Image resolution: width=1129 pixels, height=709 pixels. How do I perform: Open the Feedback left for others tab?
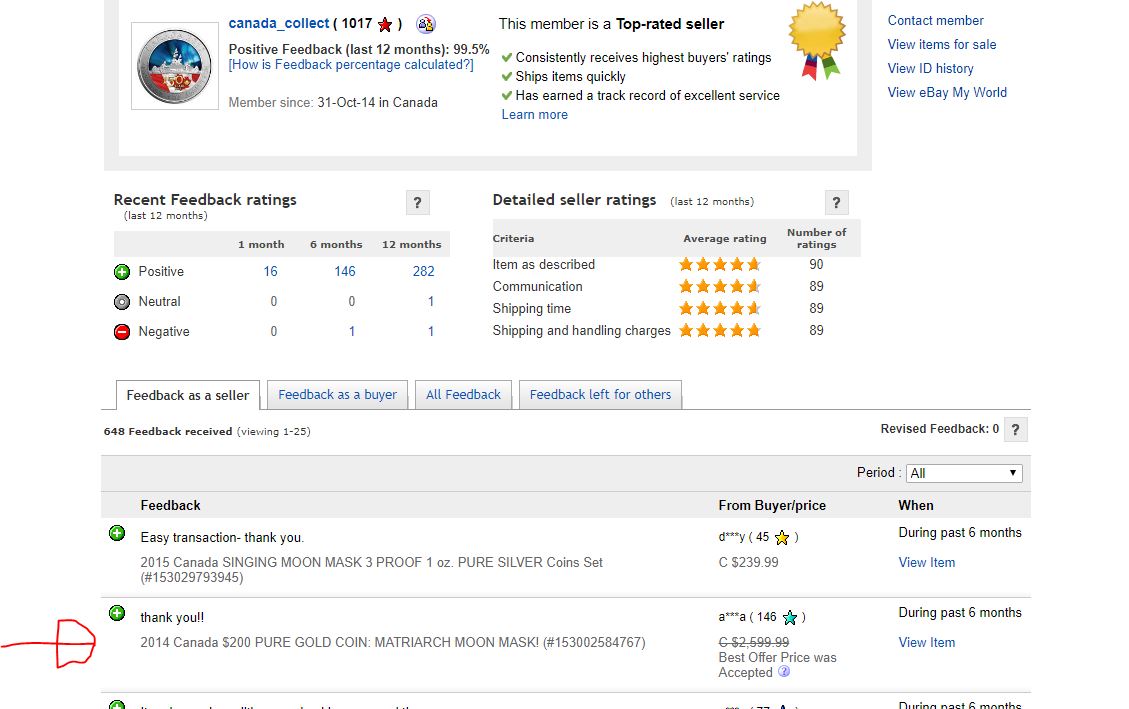(601, 394)
